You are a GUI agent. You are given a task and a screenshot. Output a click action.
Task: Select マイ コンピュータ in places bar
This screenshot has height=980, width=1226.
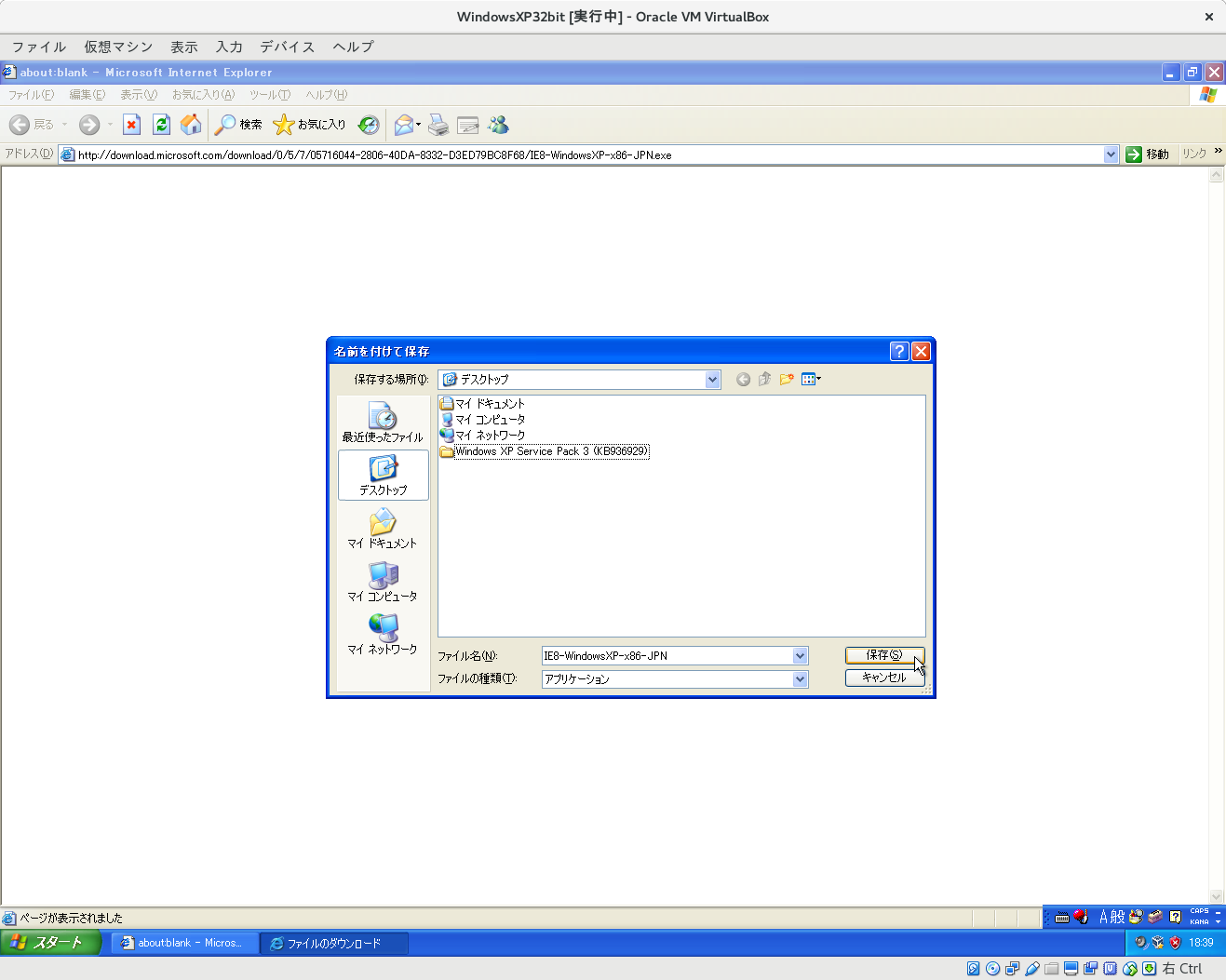383,582
